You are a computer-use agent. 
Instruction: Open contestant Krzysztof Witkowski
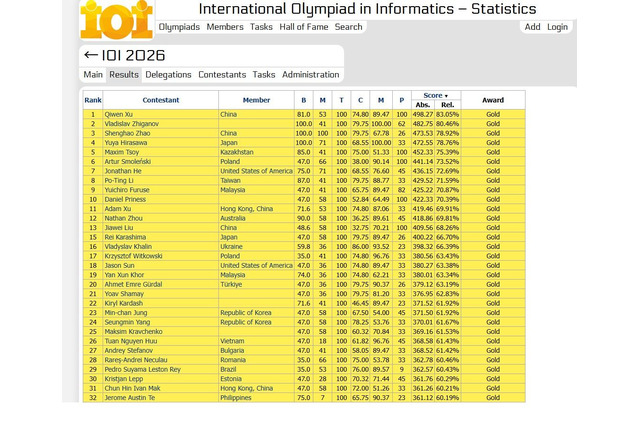[133, 256]
